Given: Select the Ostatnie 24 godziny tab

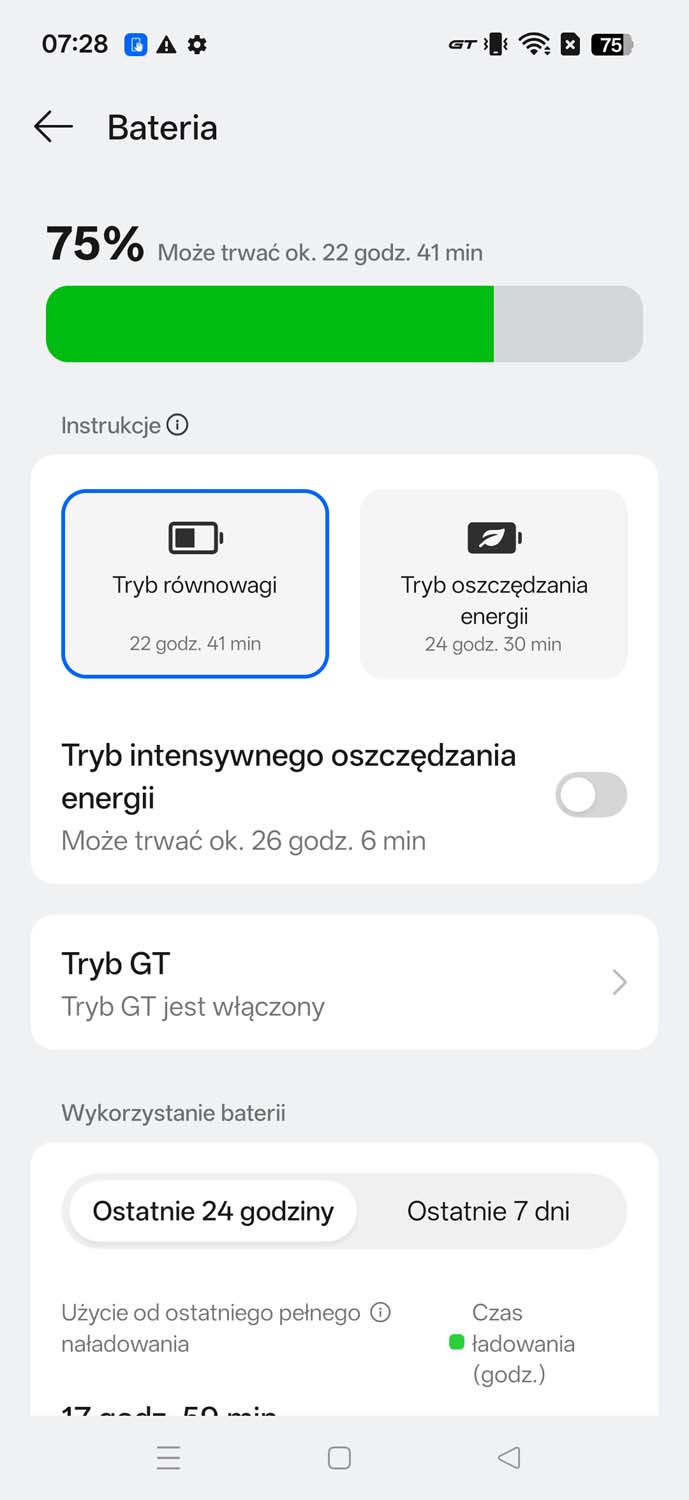Looking at the screenshot, I should coord(212,1211).
